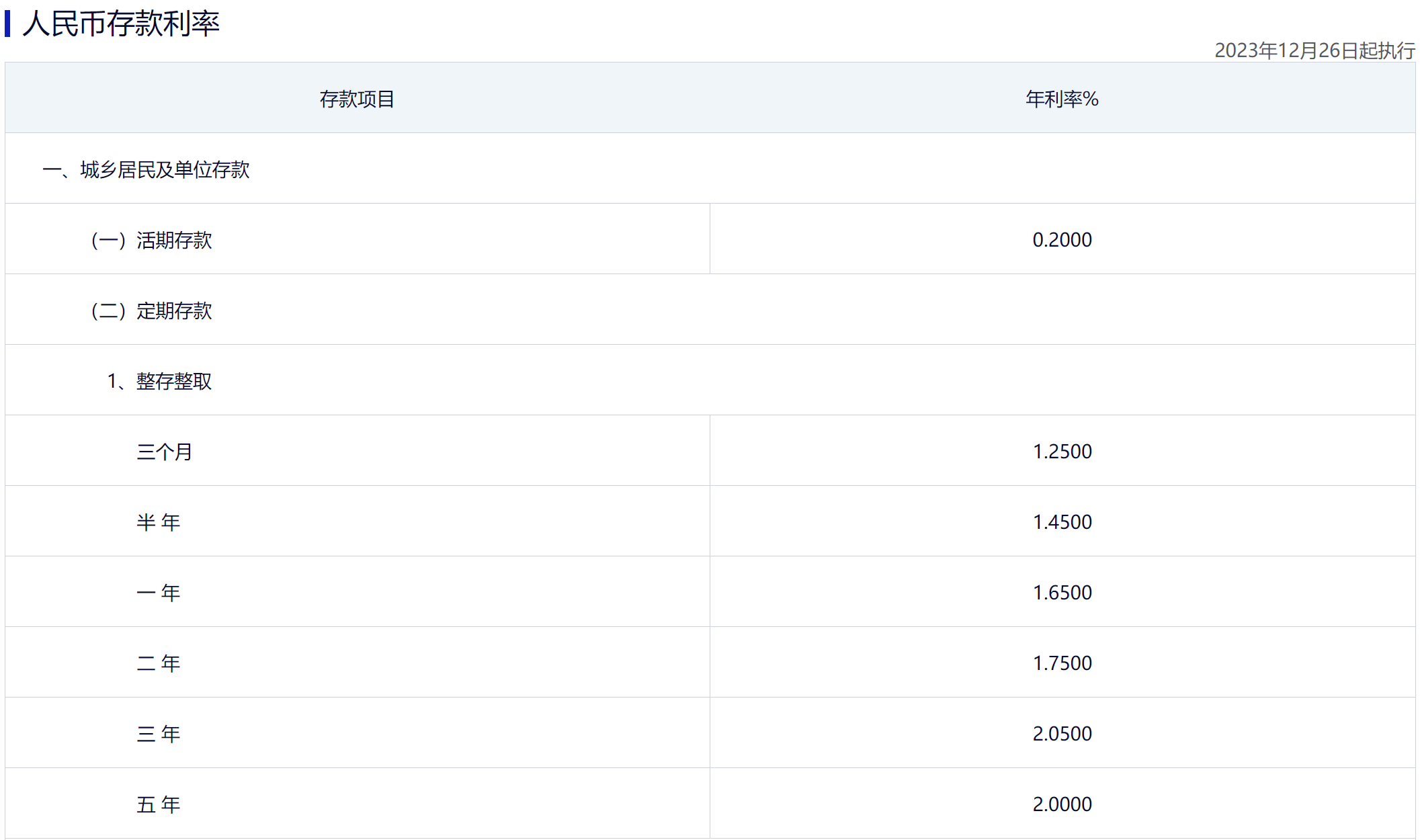Click the 活期存款 row label
This screenshot has height=840, width=1420.
(x=152, y=241)
